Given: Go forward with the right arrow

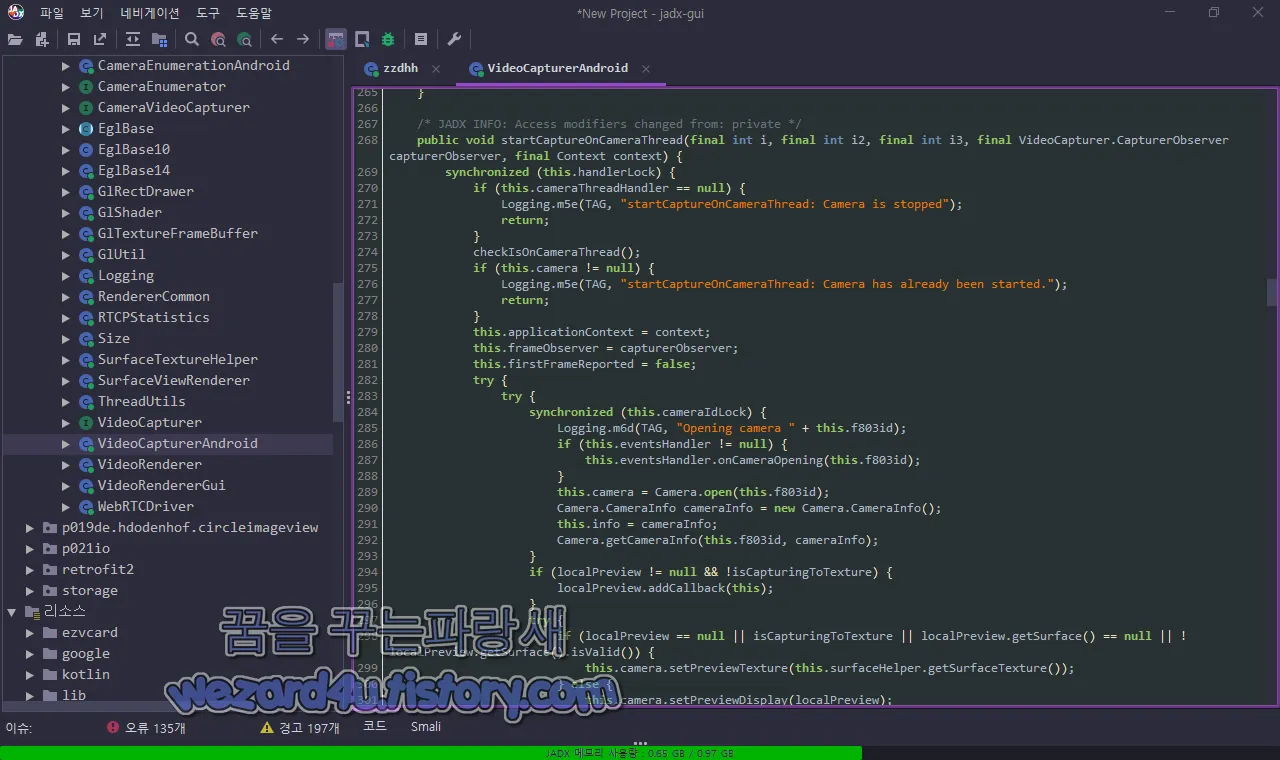Looking at the screenshot, I should [303, 39].
